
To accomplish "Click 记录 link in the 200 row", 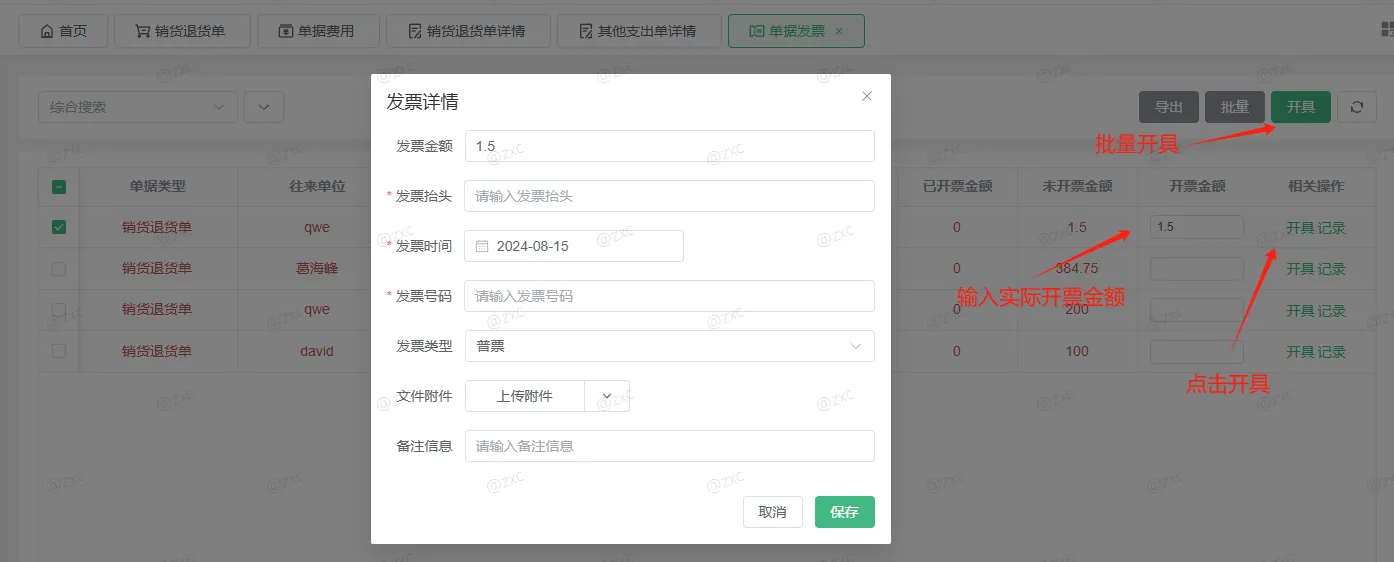I will (x=1332, y=311).
